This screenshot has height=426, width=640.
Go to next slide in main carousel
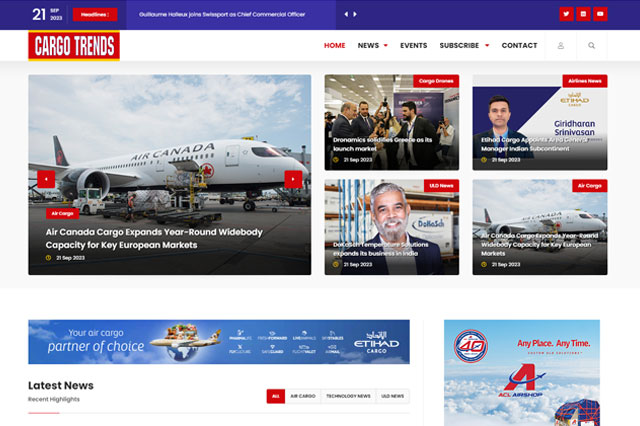pyautogui.click(x=293, y=179)
